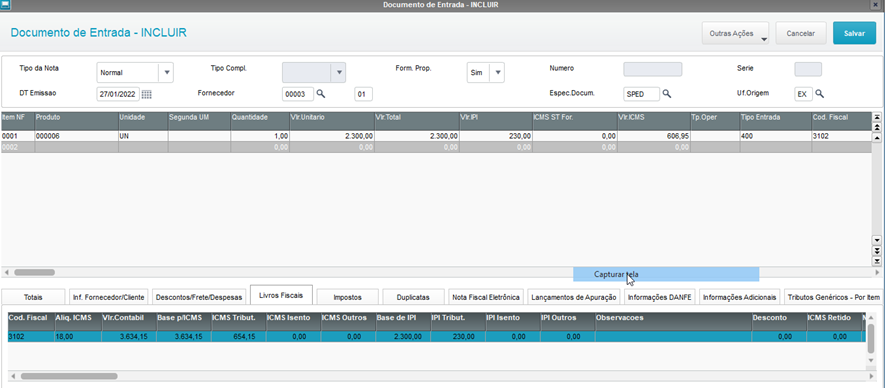Click the Aliq. ICMS cell 18,00

click(x=77, y=336)
